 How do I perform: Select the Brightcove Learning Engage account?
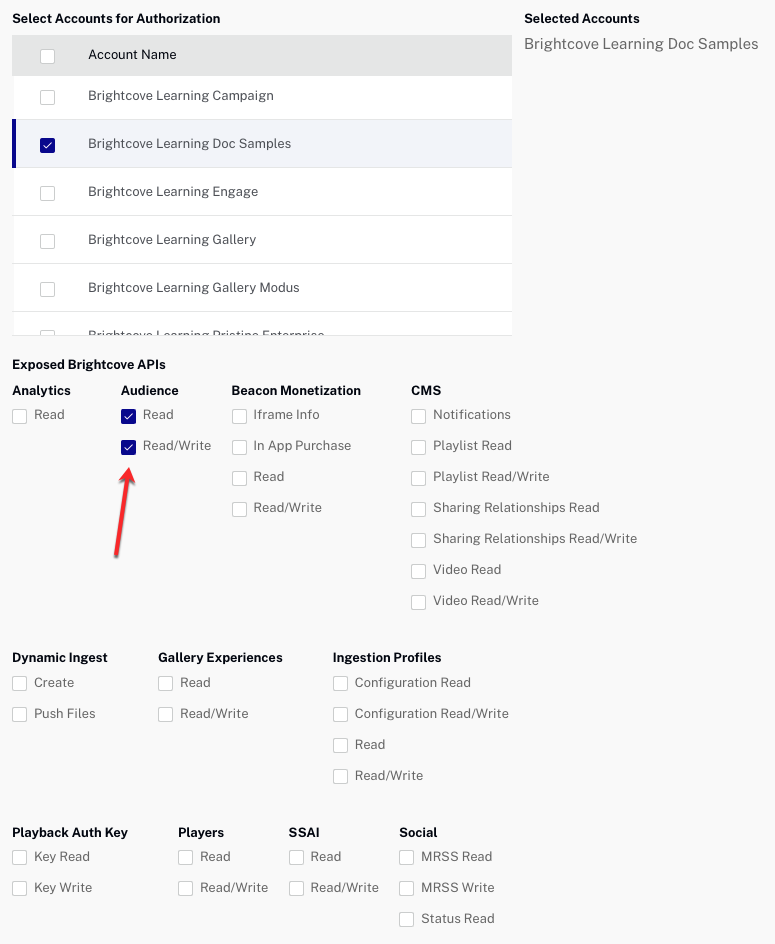47,193
